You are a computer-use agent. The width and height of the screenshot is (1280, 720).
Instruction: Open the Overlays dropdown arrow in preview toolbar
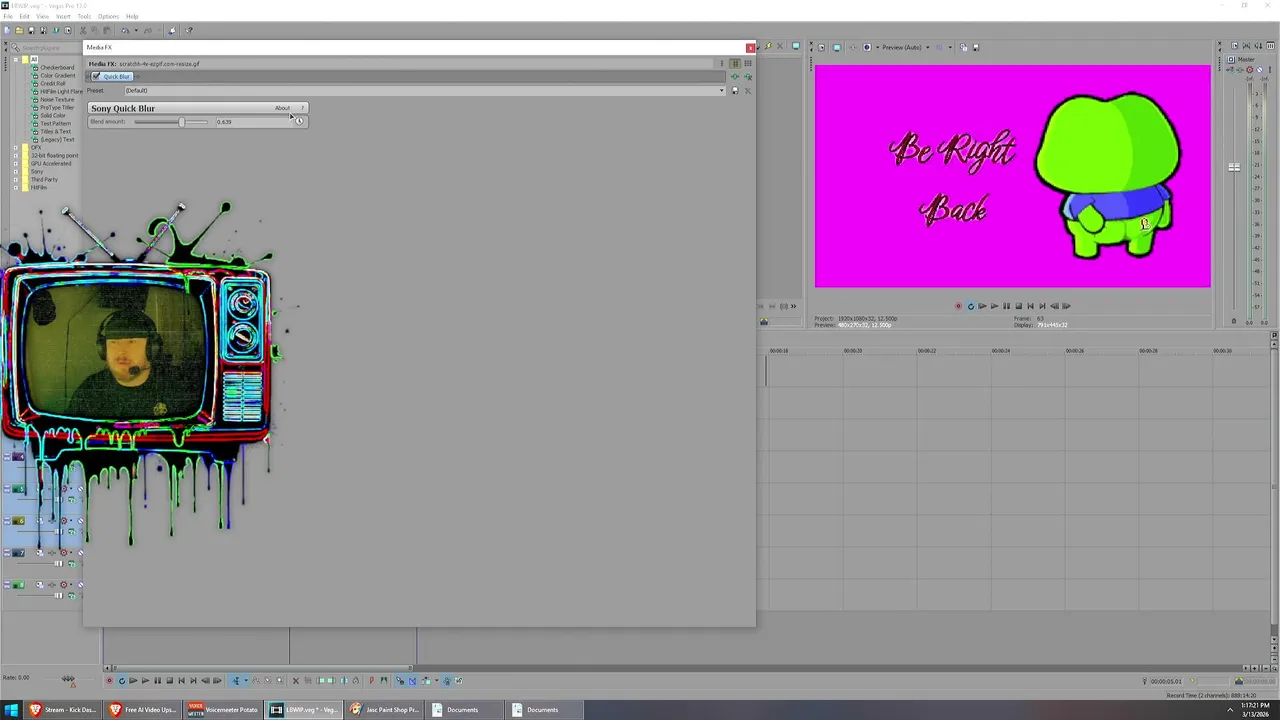(x=950, y=47)
